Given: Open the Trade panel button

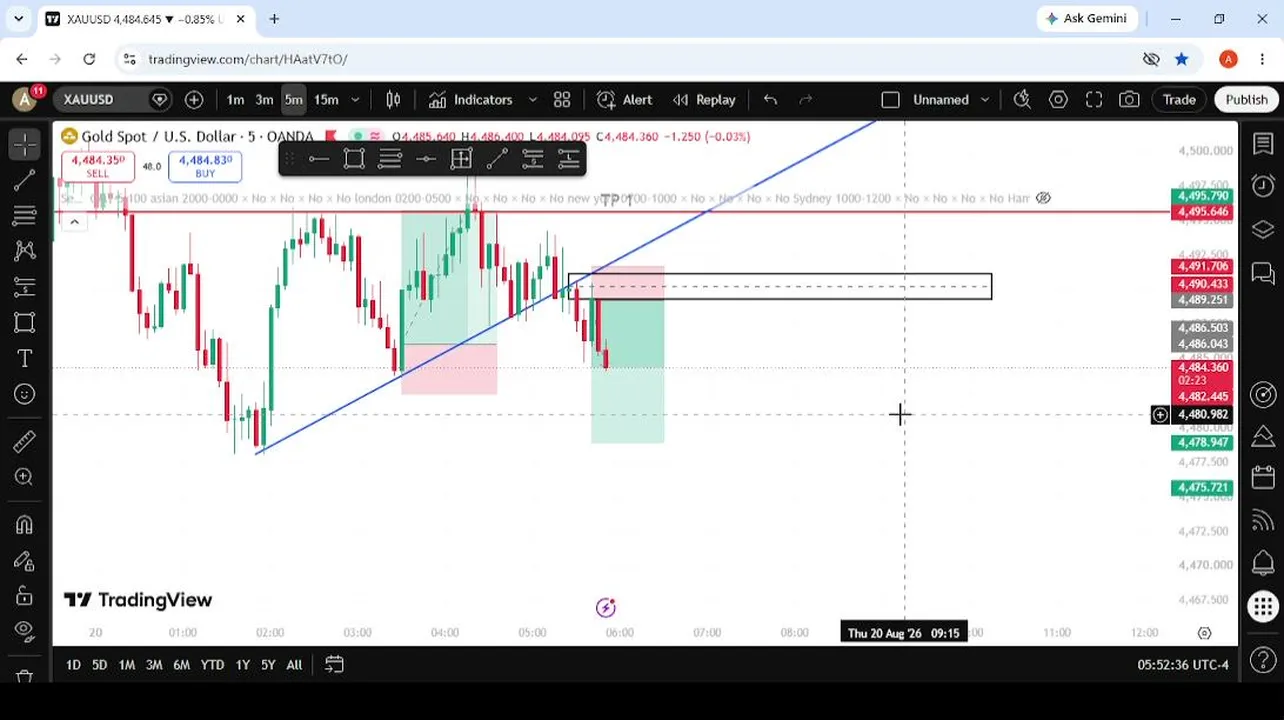Looking at the screenshot, I should coord(1179,99).
